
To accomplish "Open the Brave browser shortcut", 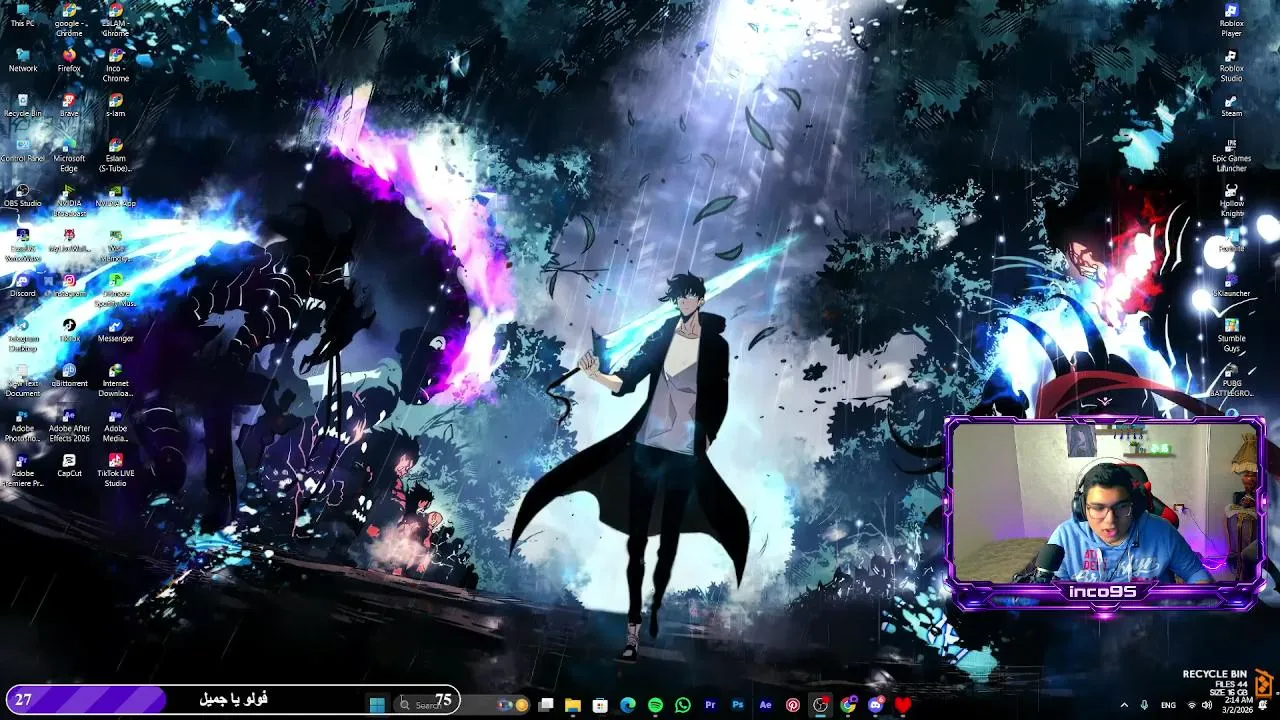I will tap(69, 105).
